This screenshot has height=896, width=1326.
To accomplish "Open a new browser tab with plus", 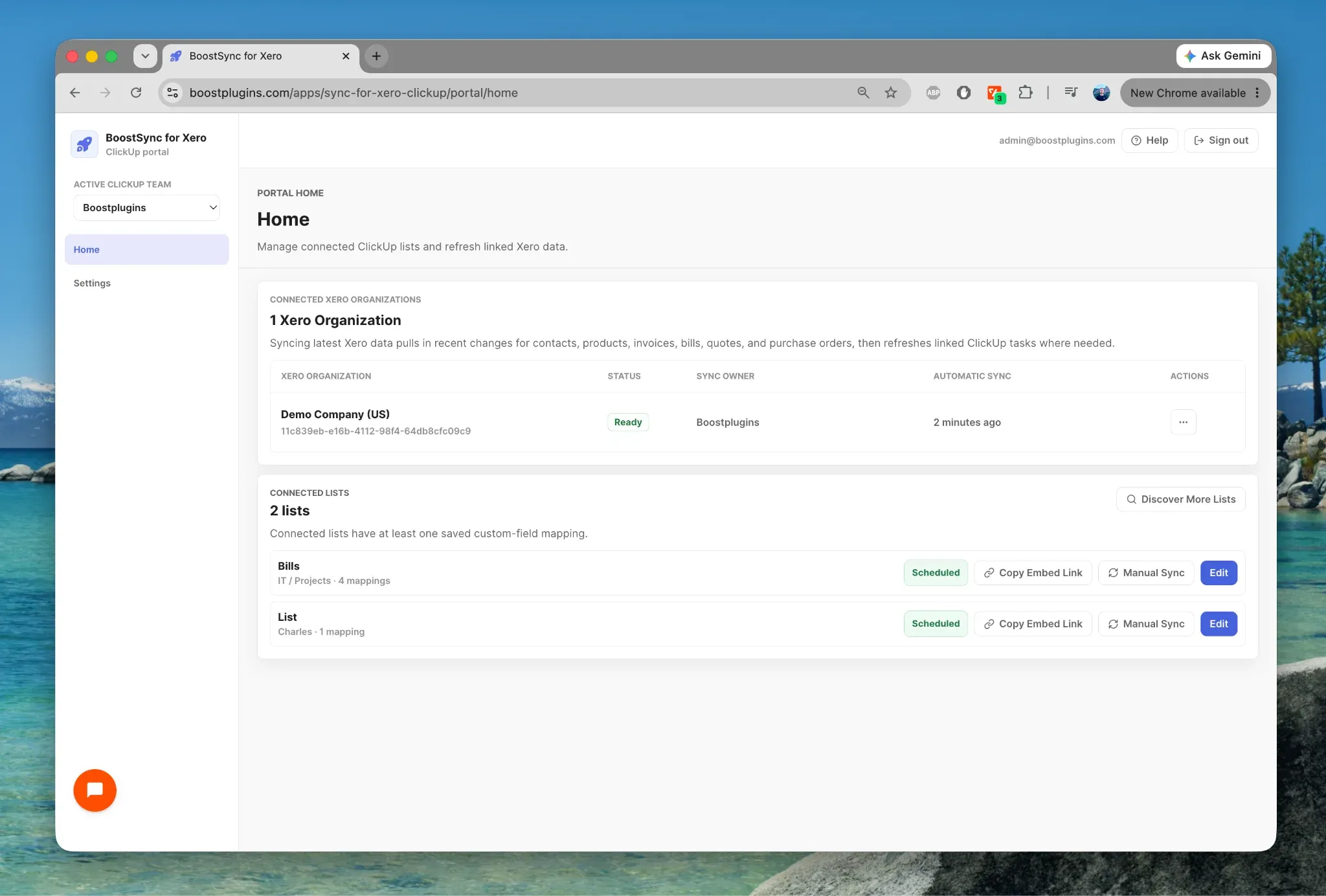I will point(376,56).
